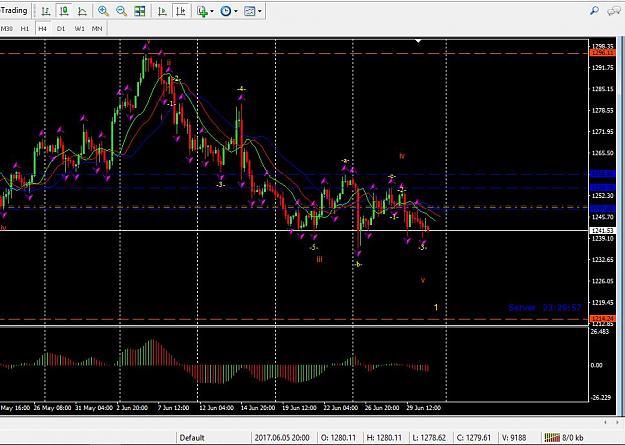Toggle chart shift from right border
Viewport: 625px width, 445px height.
point(181,11)
